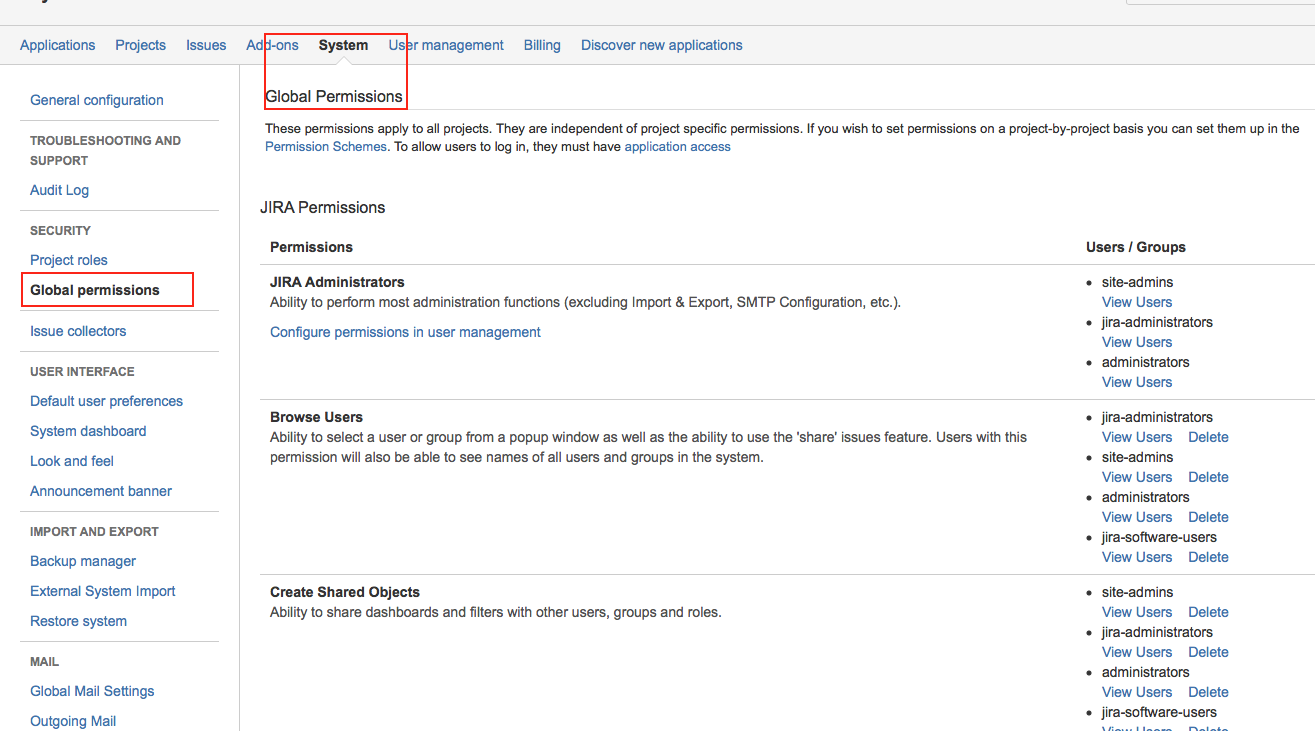Select General configuration in the sidebar
The width and height of the screenshot is (1315, 731).
click(x=96, y=100)
